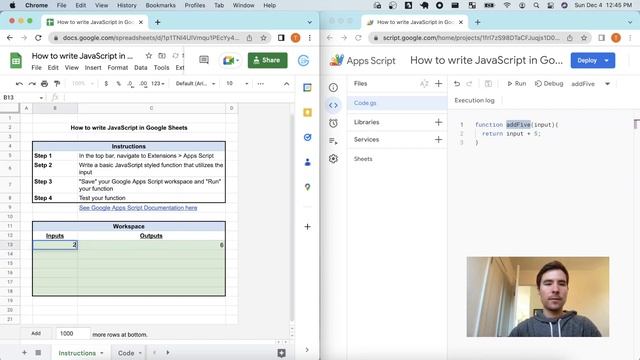
Task: Open font family dropdown in Sheets
Action: click(196, 84)
